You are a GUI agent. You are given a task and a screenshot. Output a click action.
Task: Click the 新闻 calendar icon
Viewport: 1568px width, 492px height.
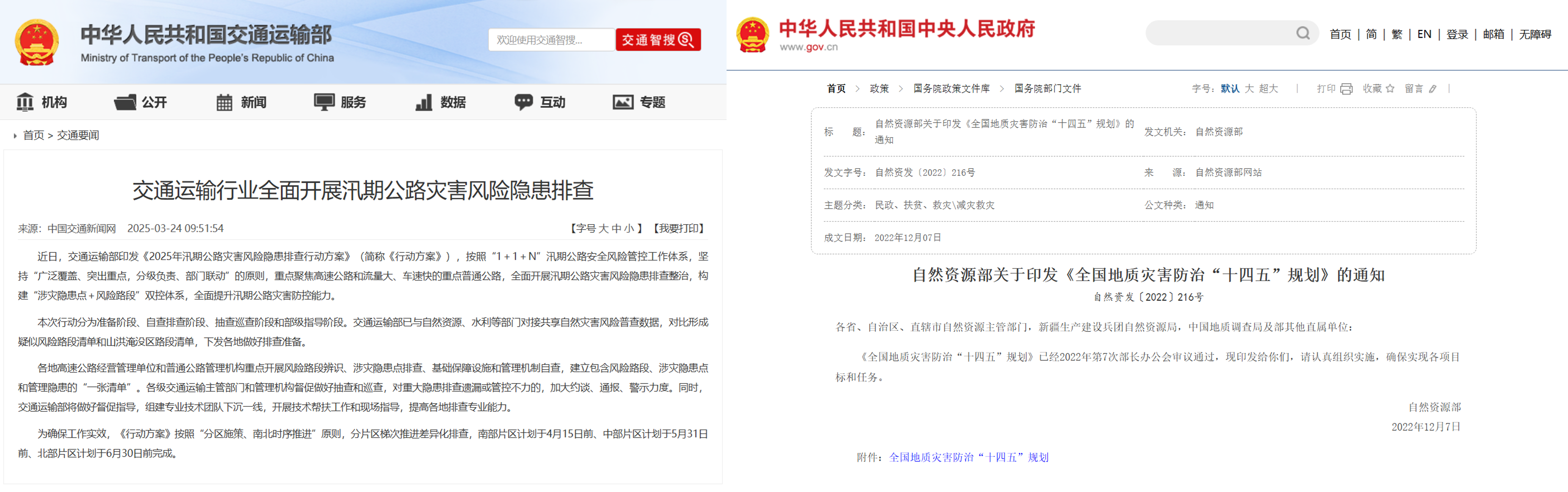225,102
